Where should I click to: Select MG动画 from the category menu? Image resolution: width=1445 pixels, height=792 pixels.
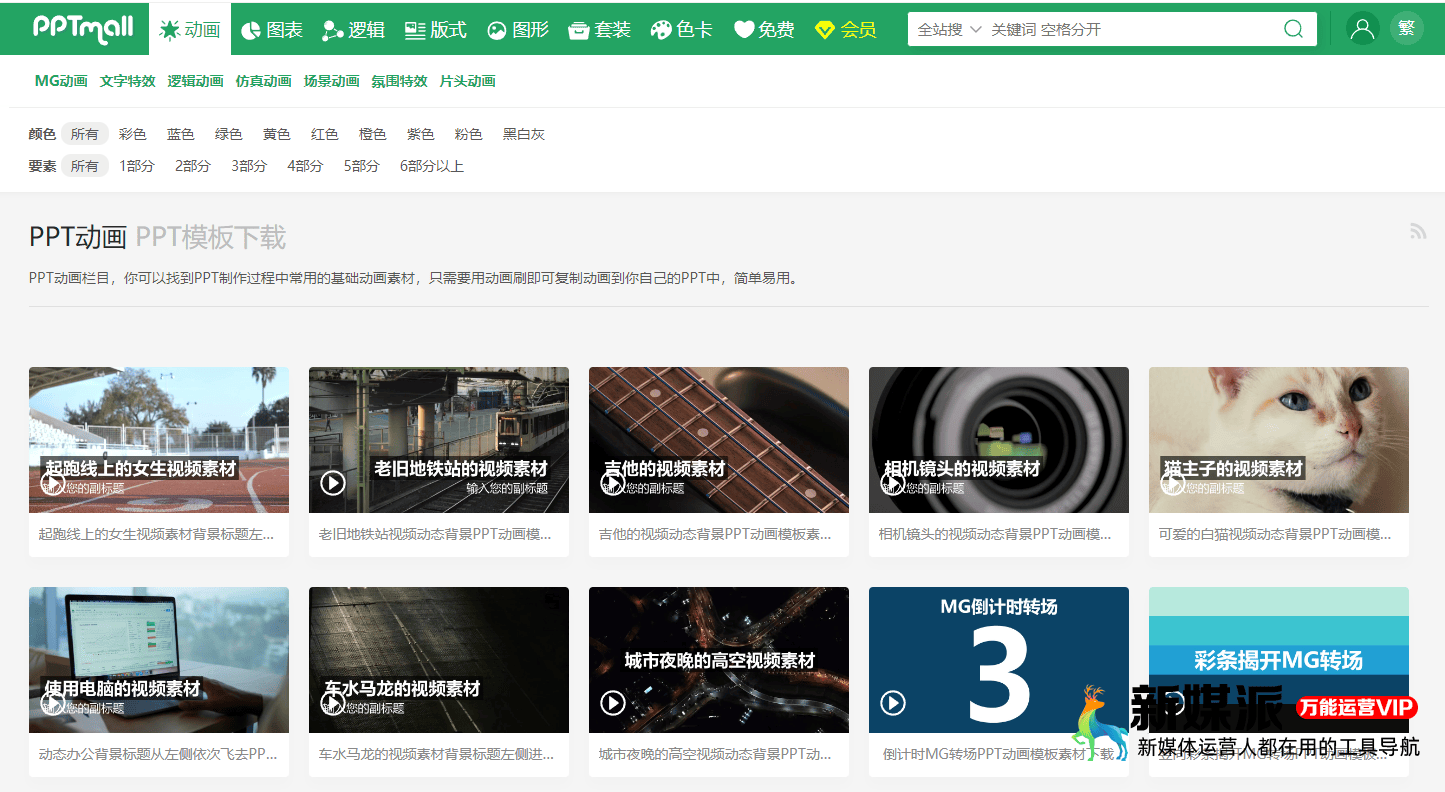[59, 81]
